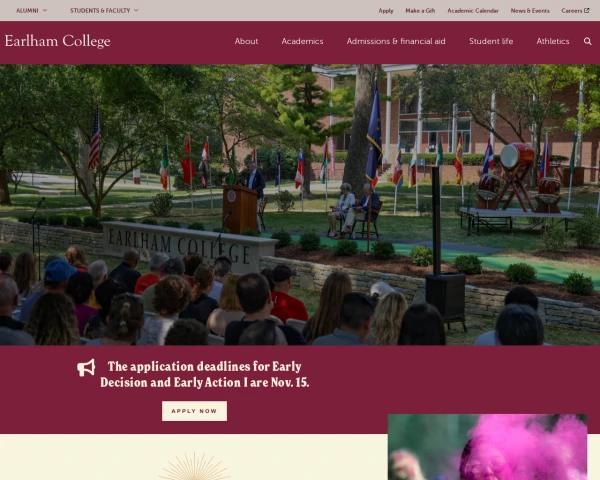Click the Apply Now button

(194, 411)
